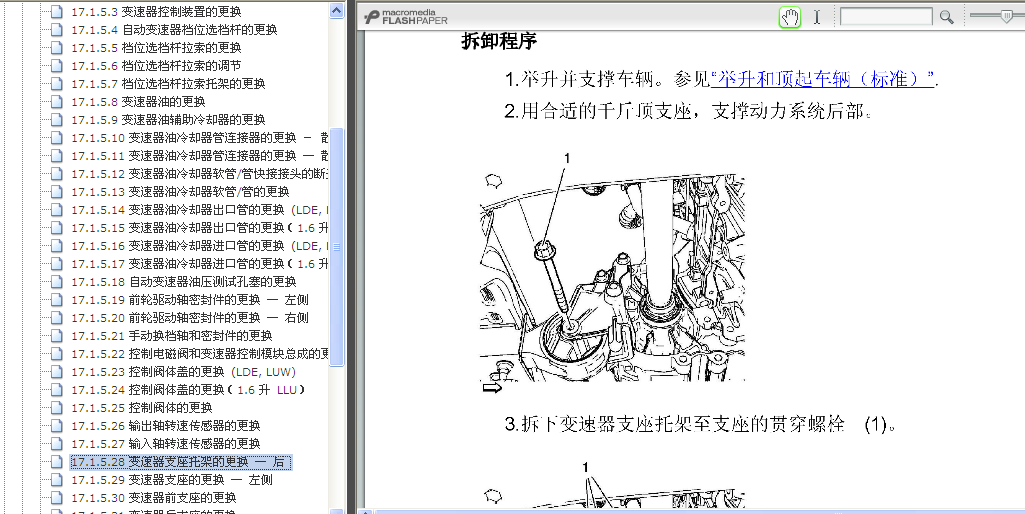Open the 举升和顶起车辆（标准） link
The width and height of the screenshot is (1025, 514).
822,79
